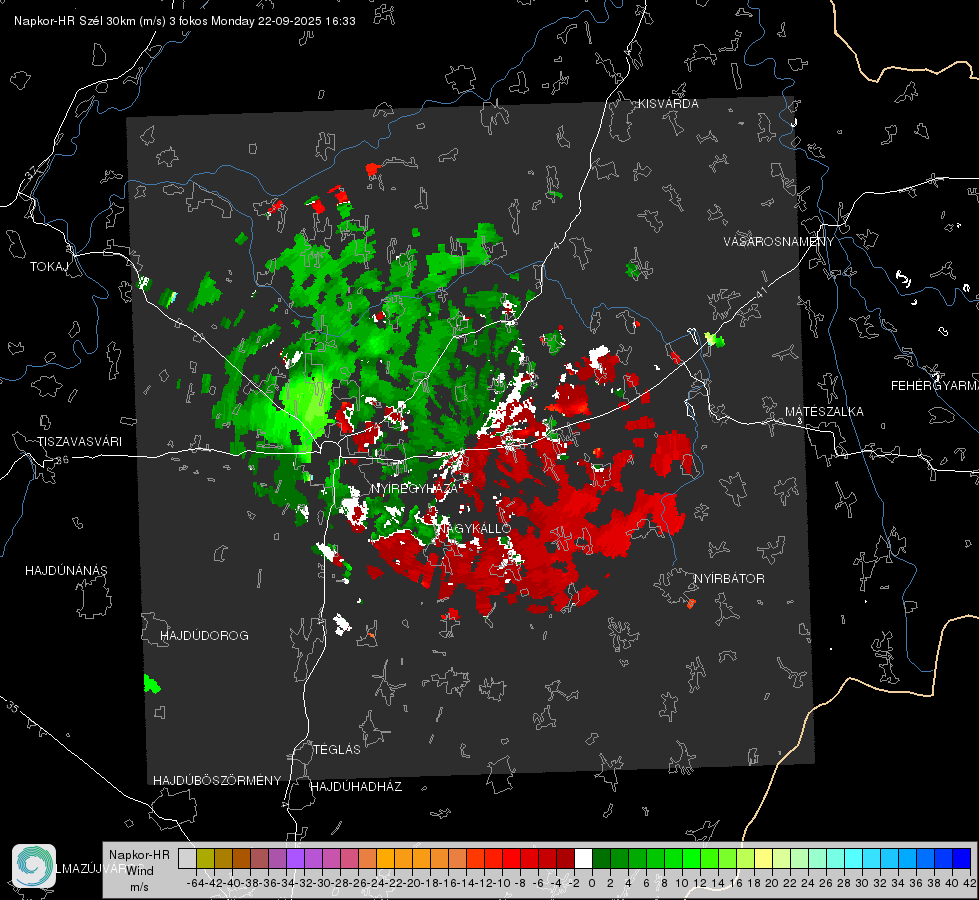Click the TÉGLÁS town label
The height and width of the screenshot is (900, 979).
click(x=337, y=750)
